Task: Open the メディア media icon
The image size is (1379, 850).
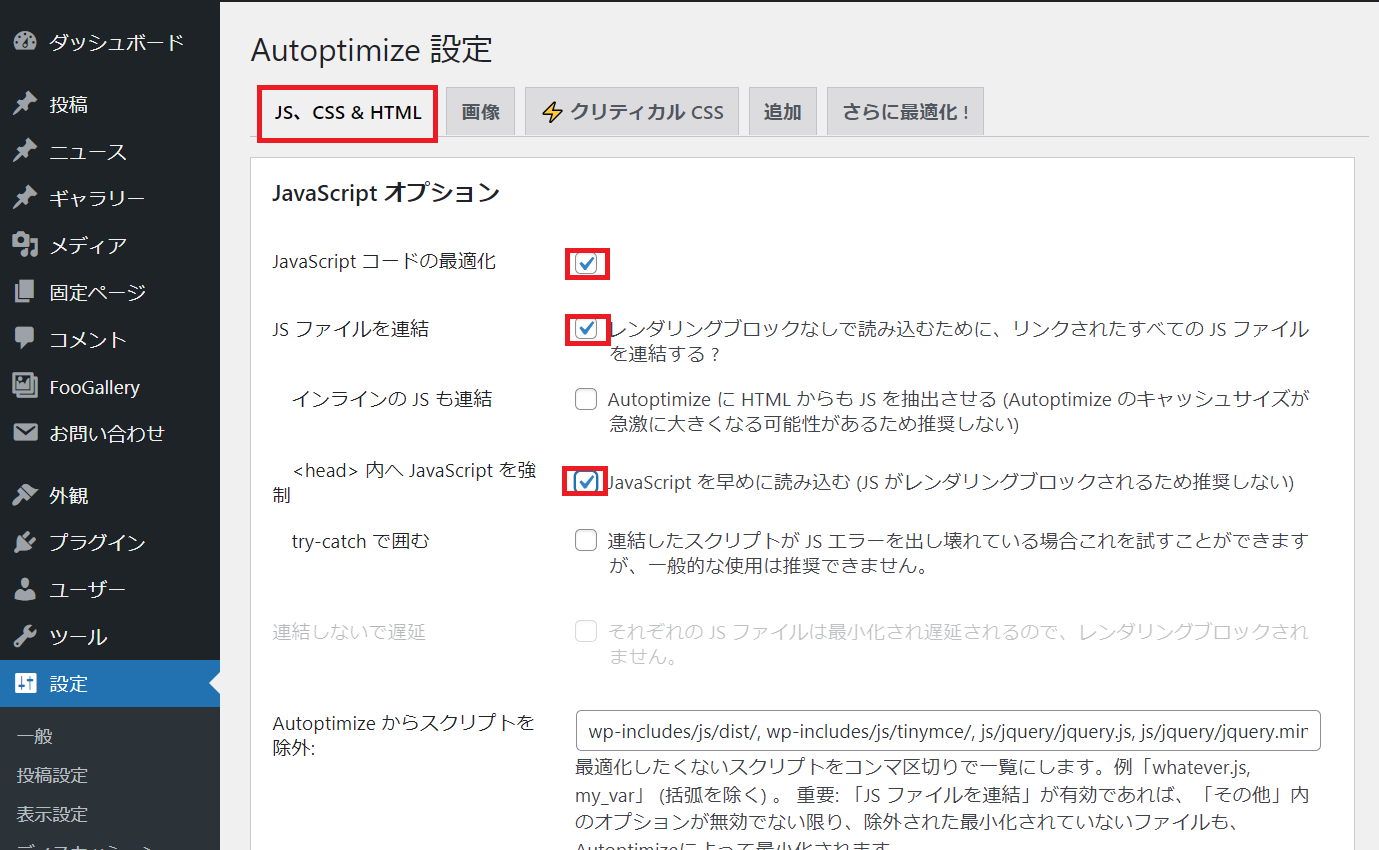Action: point(25,245)
